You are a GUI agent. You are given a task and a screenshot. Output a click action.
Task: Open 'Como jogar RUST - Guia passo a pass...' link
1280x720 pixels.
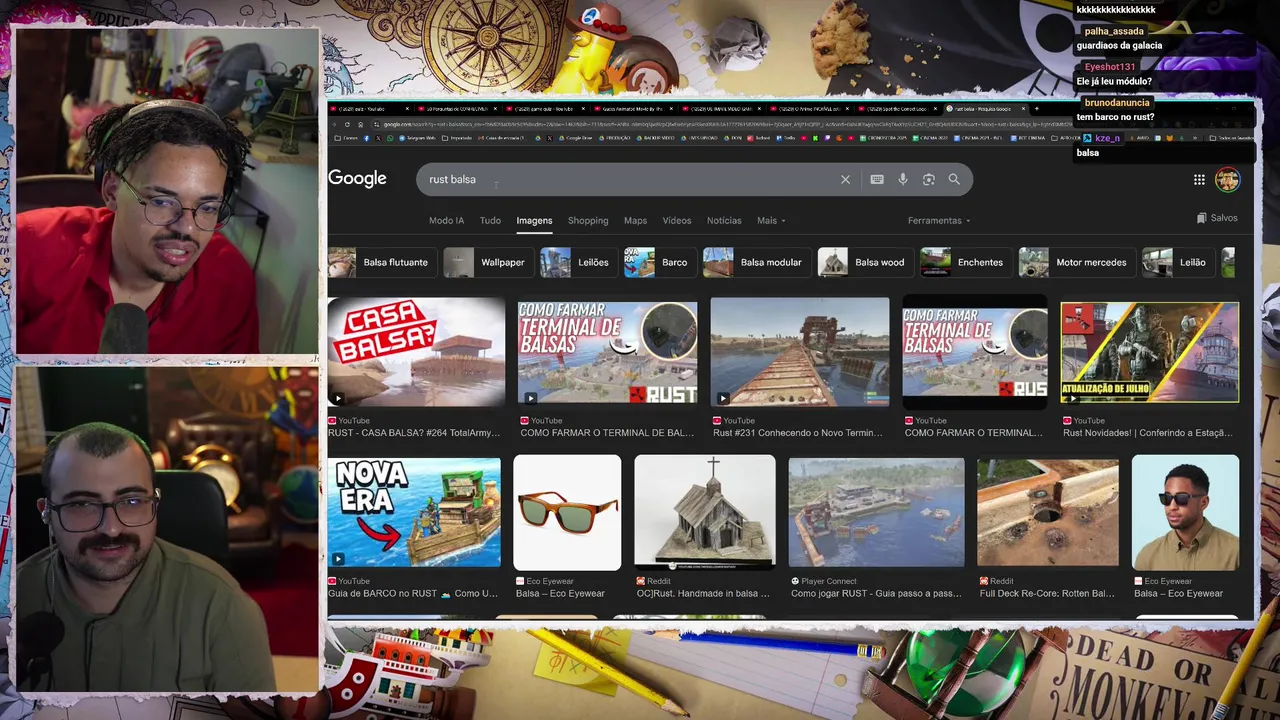[x=875, y=593]
